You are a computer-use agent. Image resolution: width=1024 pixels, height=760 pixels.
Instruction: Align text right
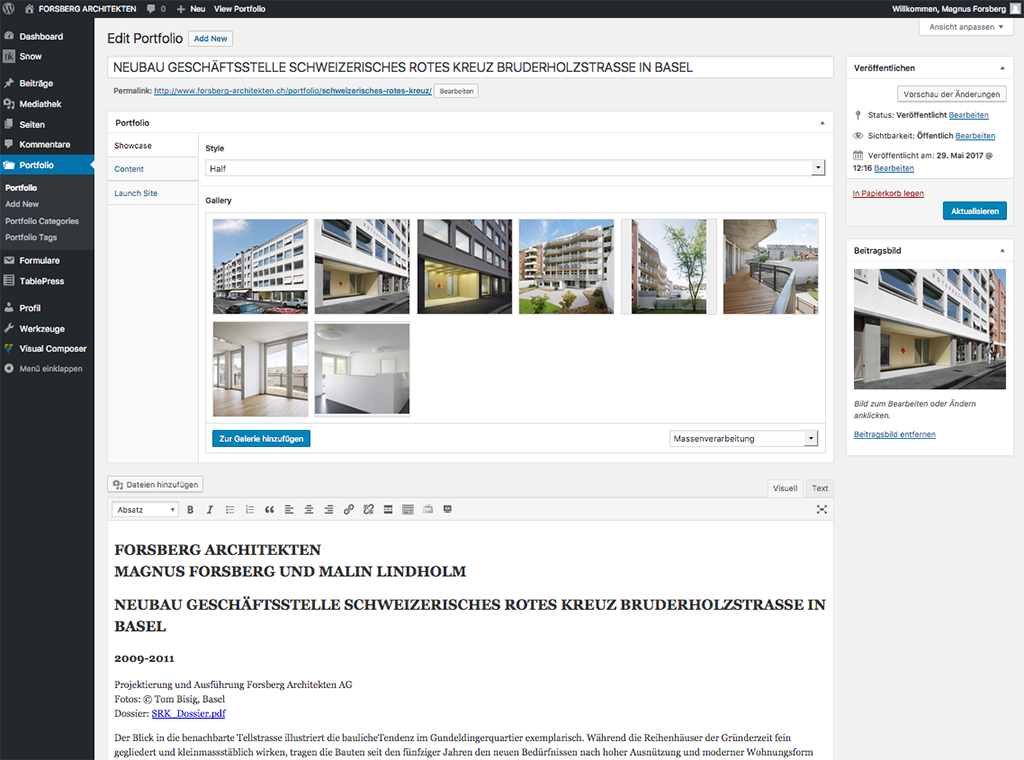click(328, 510)
